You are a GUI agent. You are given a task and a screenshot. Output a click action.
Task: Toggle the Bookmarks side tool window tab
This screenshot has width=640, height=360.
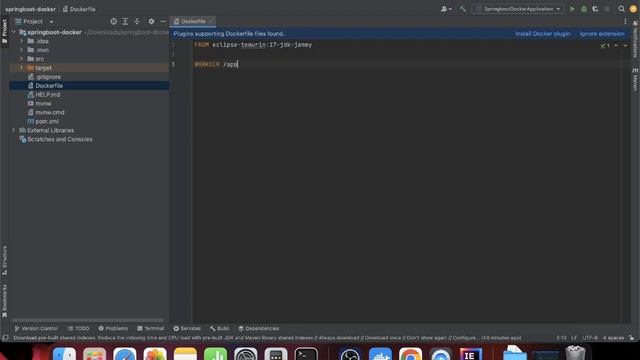coord(4,301)
